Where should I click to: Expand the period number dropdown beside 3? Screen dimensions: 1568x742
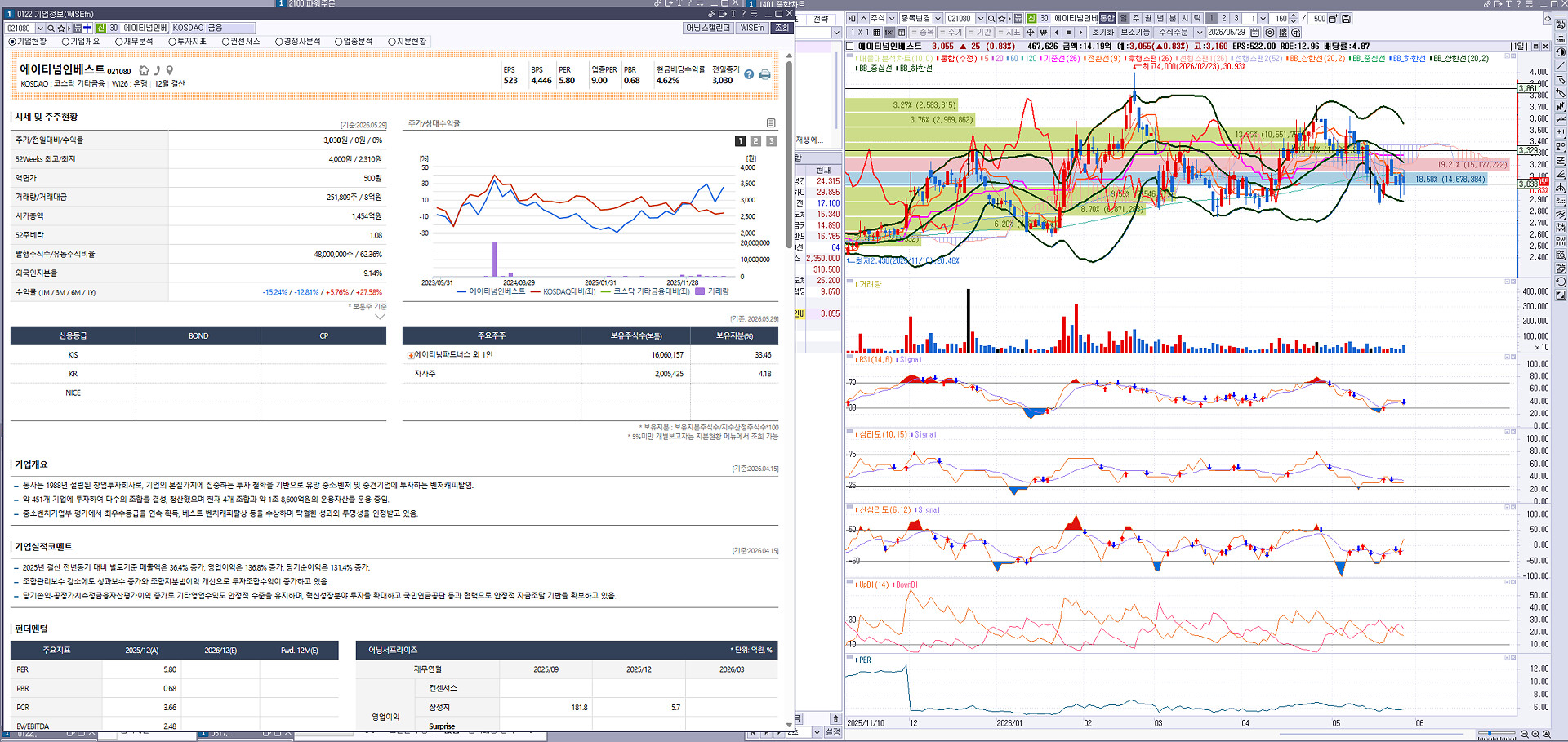click(1263, 18)
